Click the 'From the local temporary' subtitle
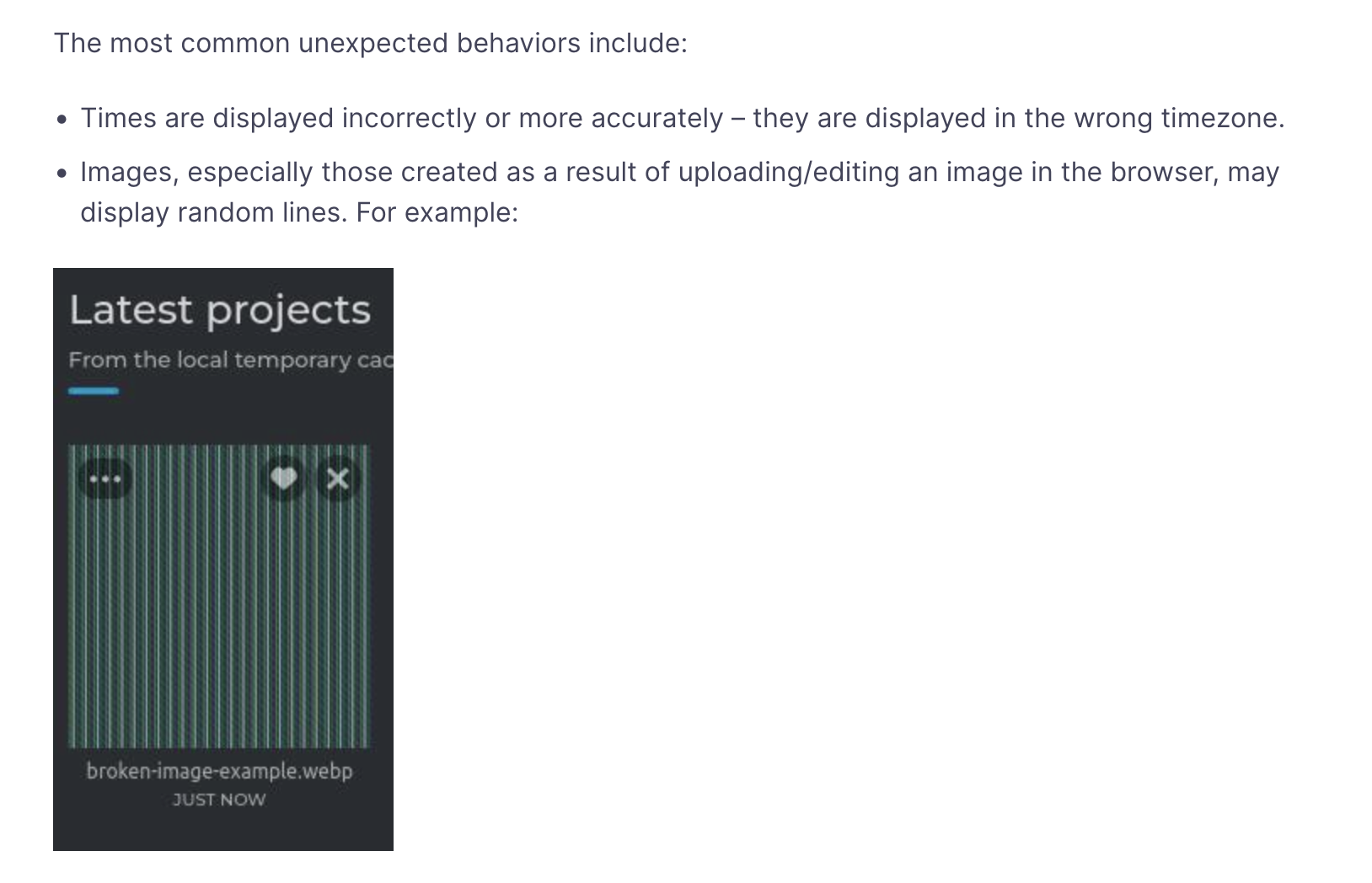 230,360
